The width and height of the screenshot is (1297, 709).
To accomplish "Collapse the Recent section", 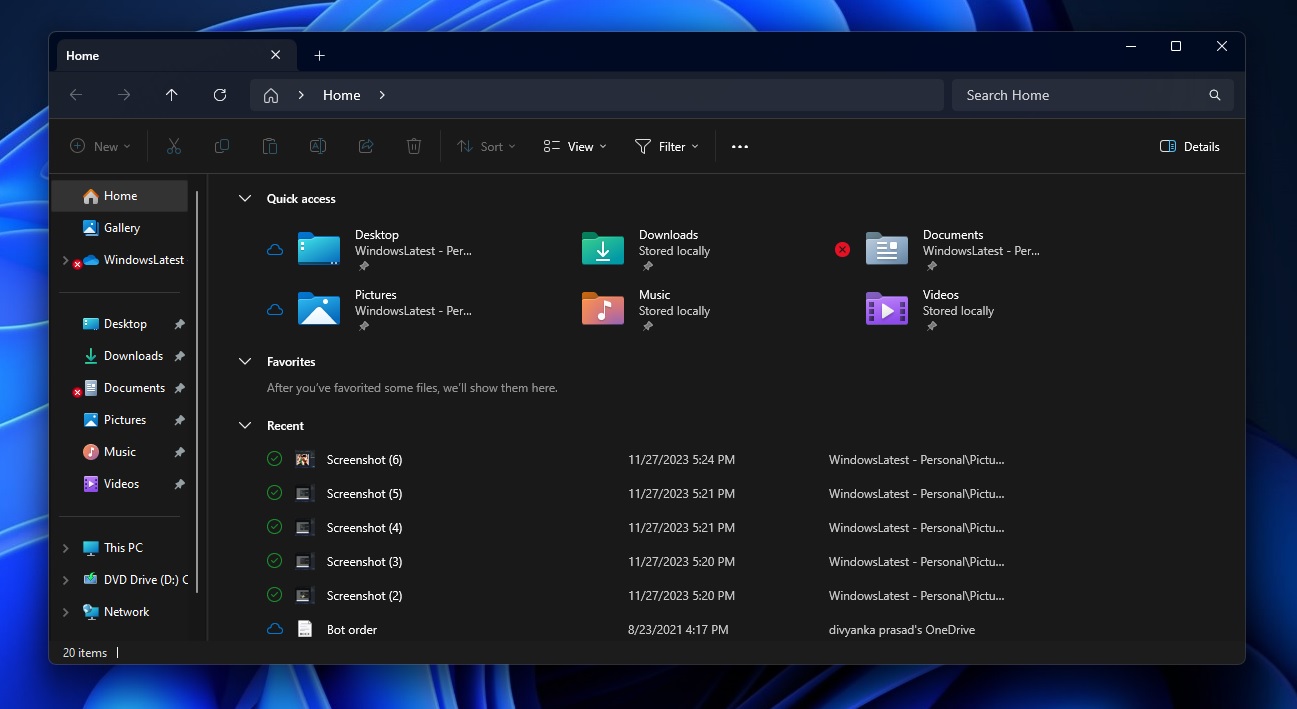I will [245, 426].
